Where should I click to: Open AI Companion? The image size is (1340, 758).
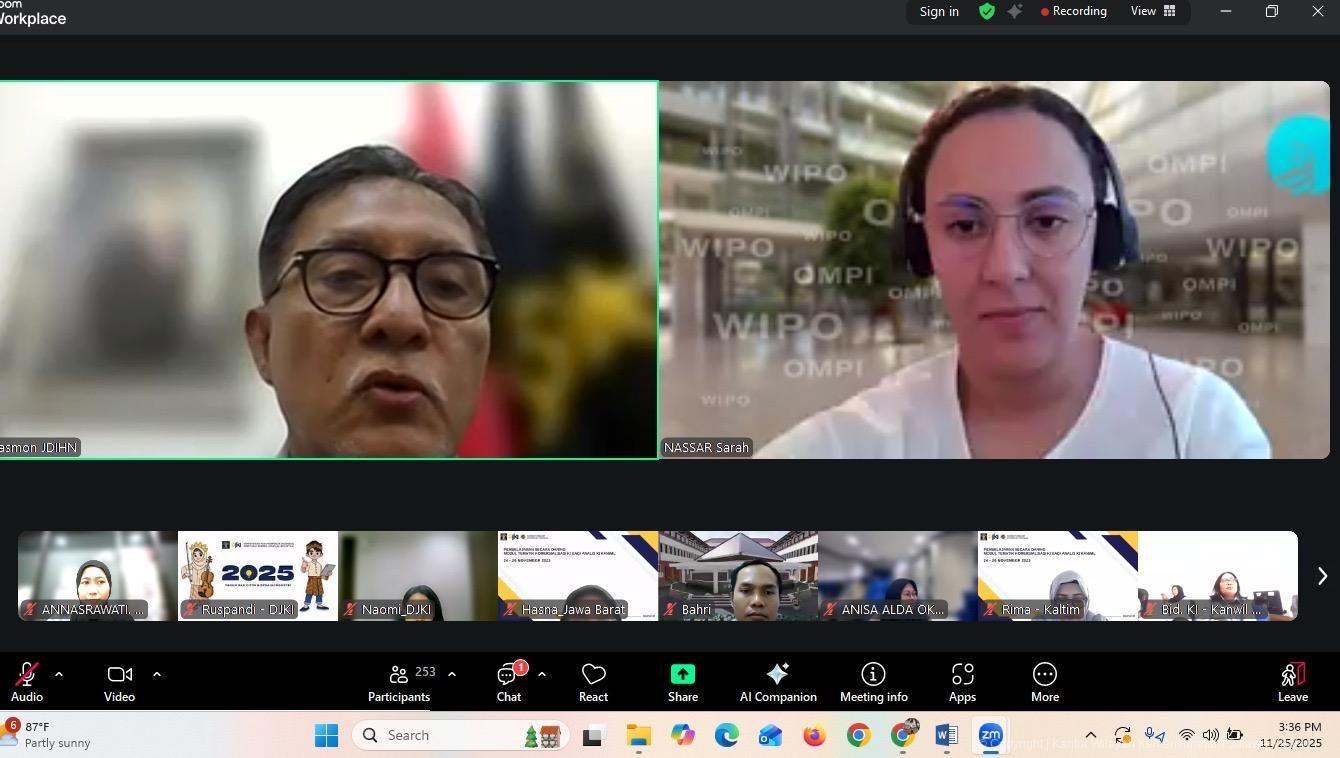778,682
